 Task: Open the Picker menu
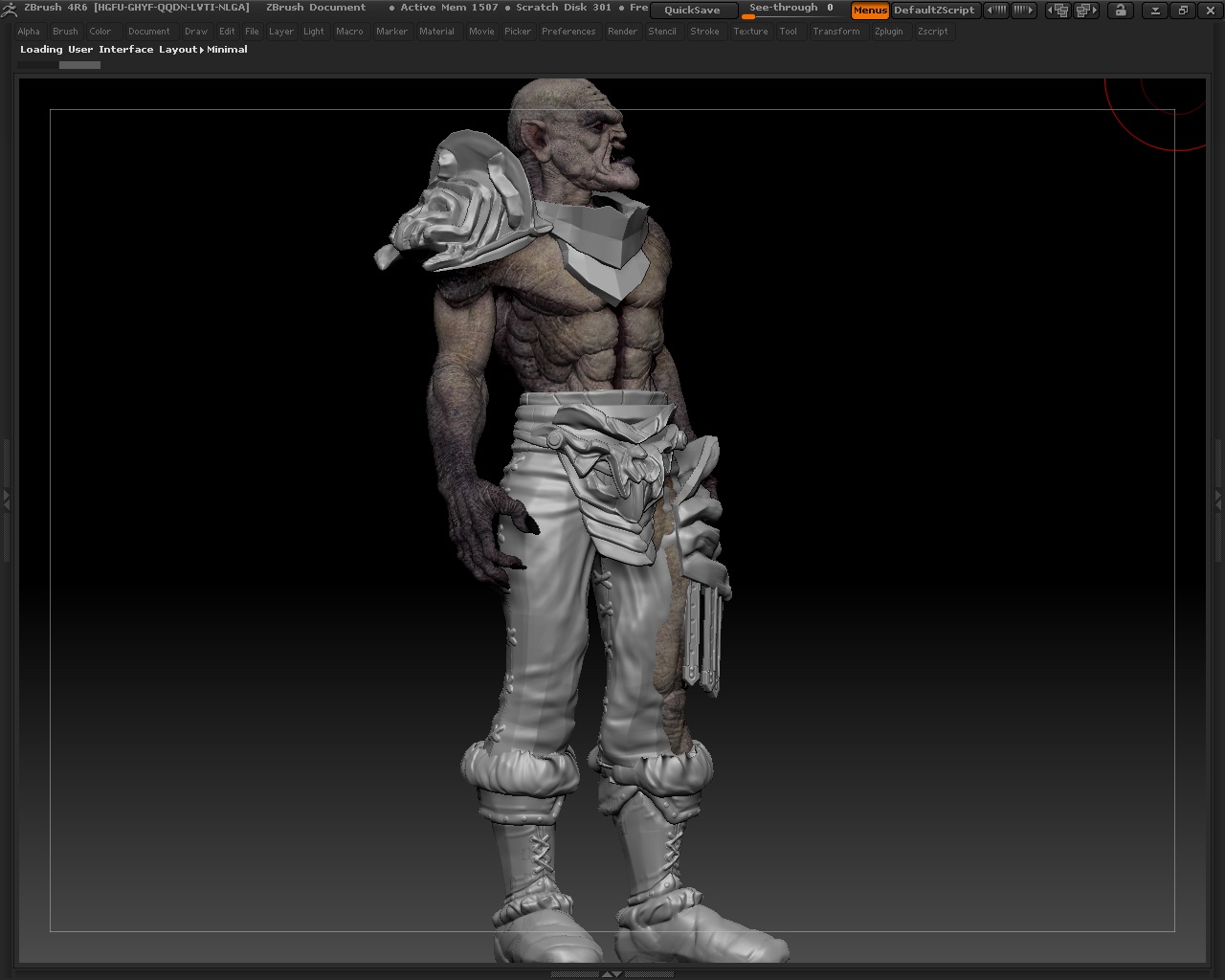pyautogui.click(x=518, y=32)
